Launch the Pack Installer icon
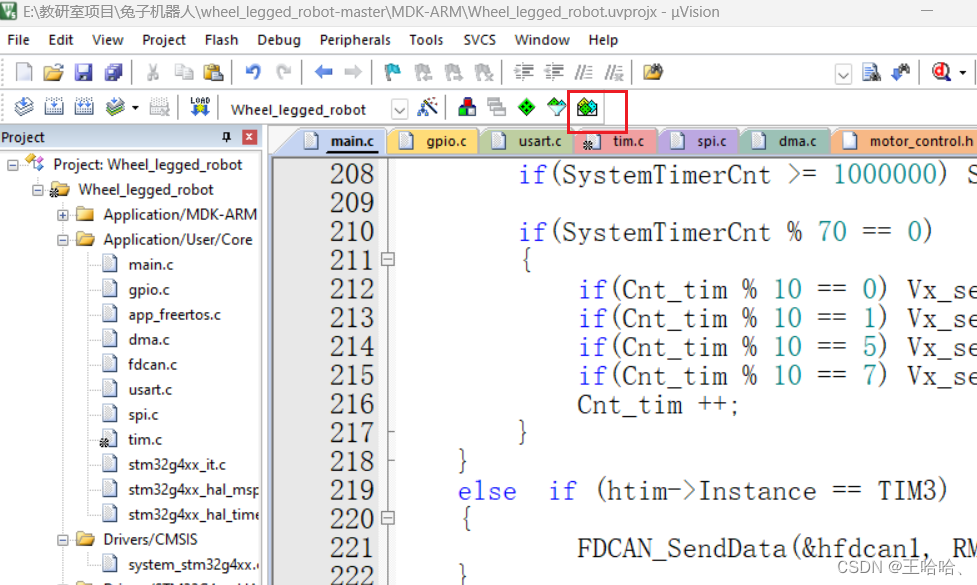Viewport: 977px width, 585px height. 586,107
